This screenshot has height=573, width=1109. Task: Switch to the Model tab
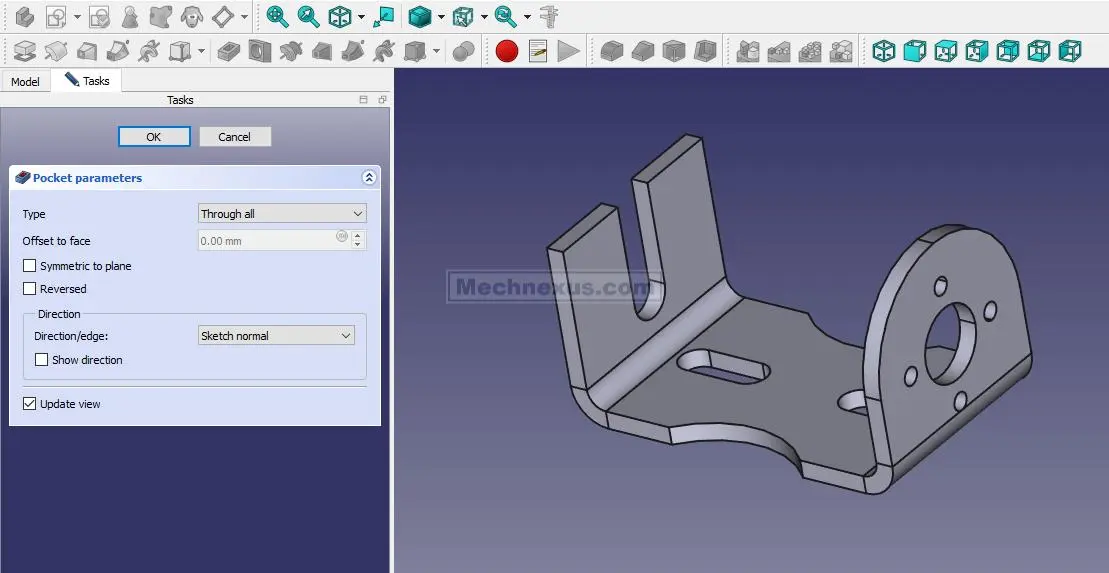click(25, 81)
